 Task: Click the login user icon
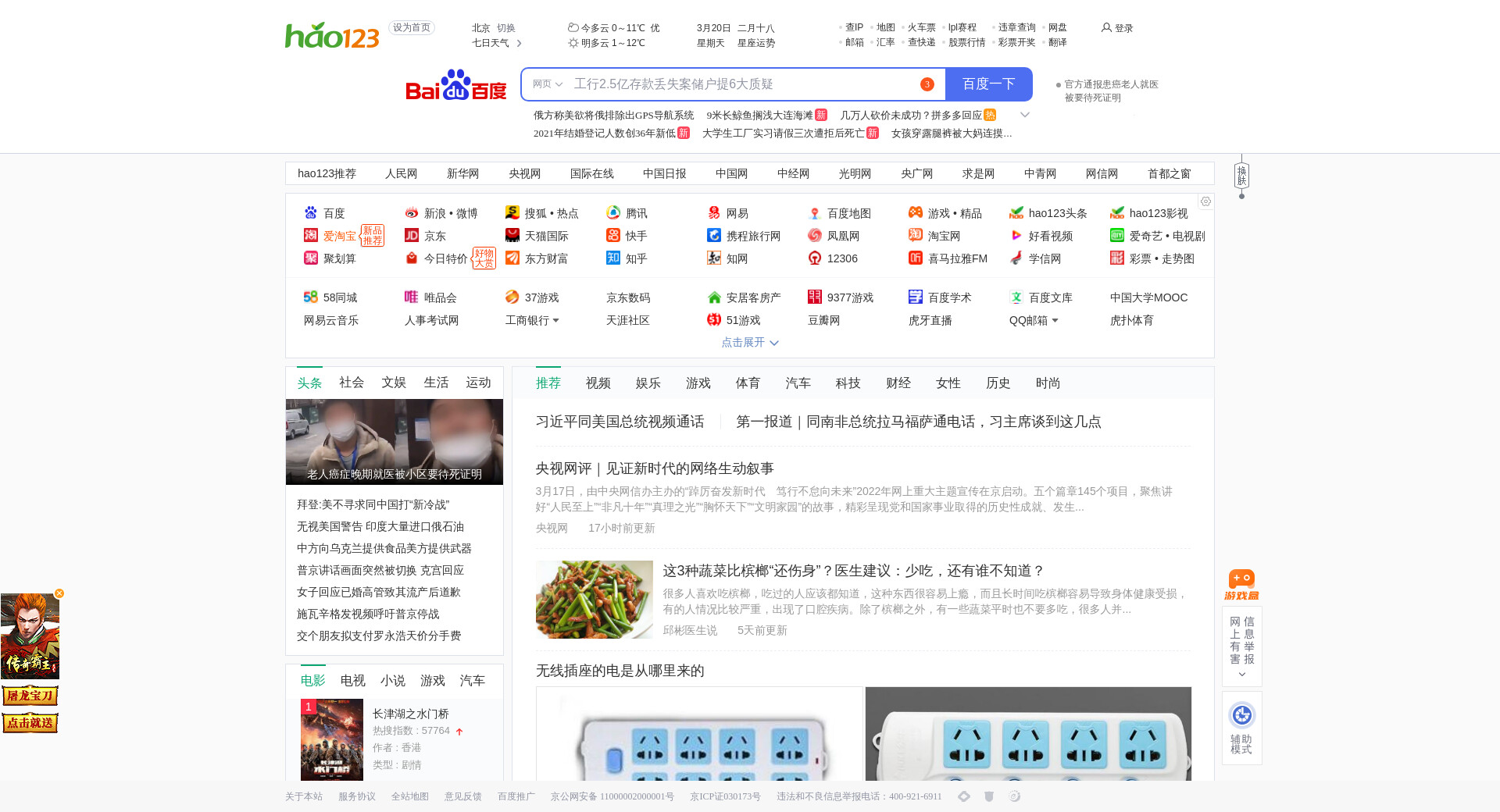tap(1106, 28)
